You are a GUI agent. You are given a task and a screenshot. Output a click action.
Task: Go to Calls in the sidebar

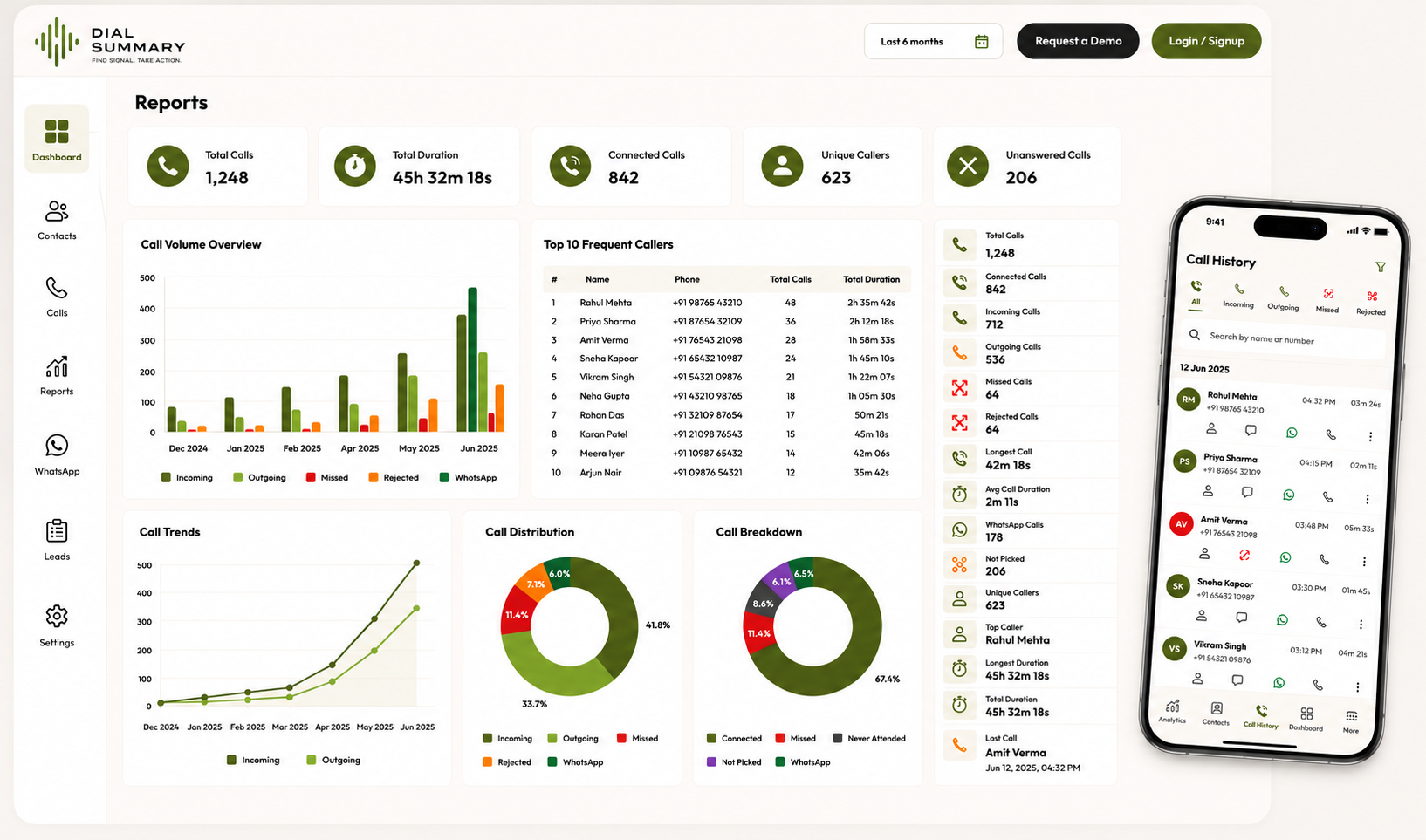57,297
